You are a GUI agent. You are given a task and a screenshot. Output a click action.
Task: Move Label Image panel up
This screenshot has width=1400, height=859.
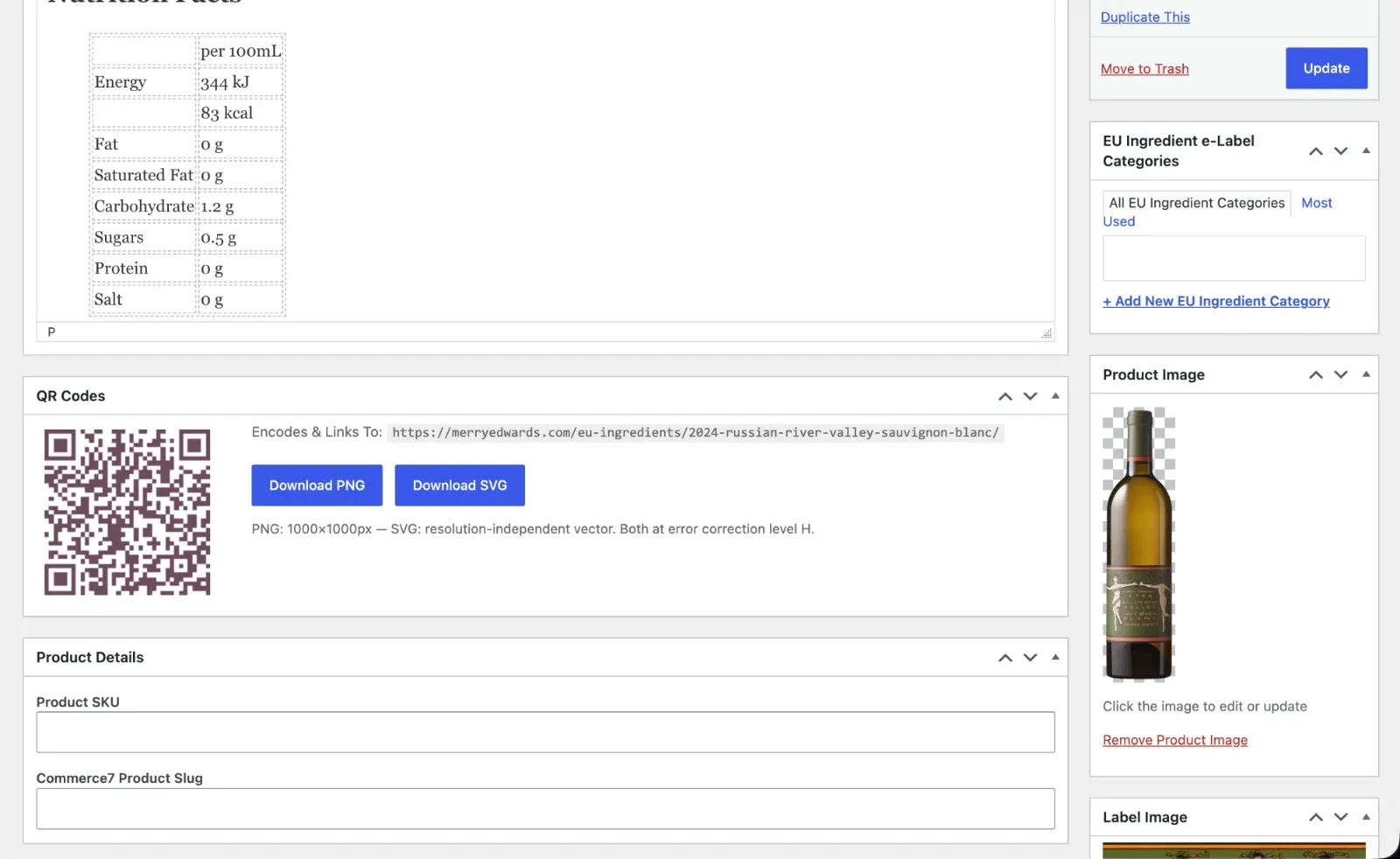(x=1316, y=817)
